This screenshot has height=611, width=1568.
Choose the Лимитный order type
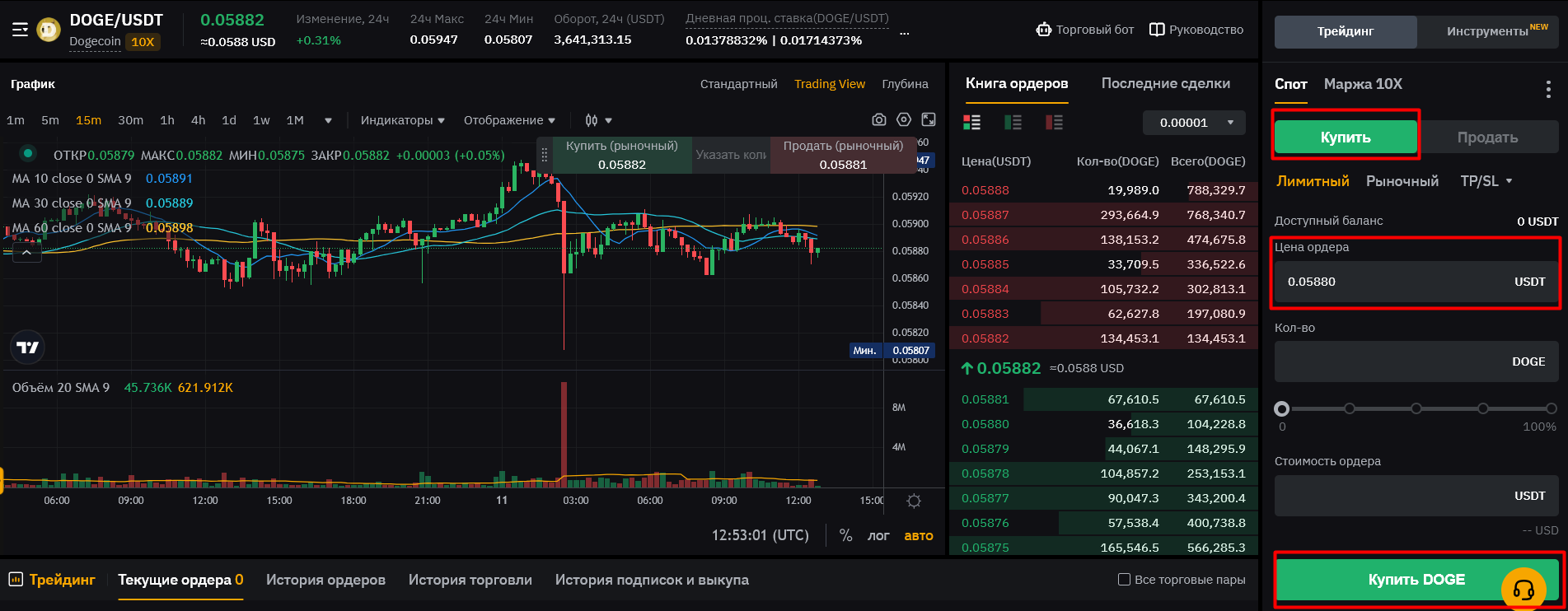pyautogui.click(x=1313, y=181)
